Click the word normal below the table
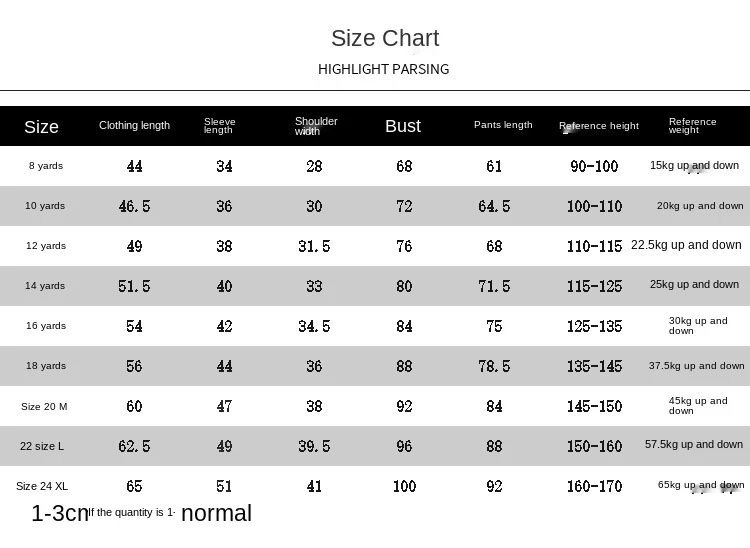 pos(216,514)
